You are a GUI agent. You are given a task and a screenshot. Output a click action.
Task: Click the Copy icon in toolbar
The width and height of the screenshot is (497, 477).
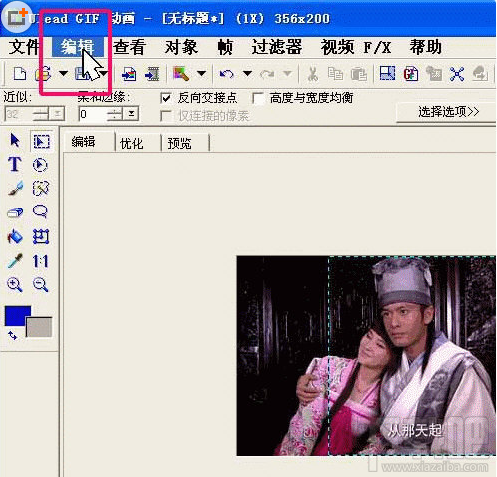click(x=335, y=74)
